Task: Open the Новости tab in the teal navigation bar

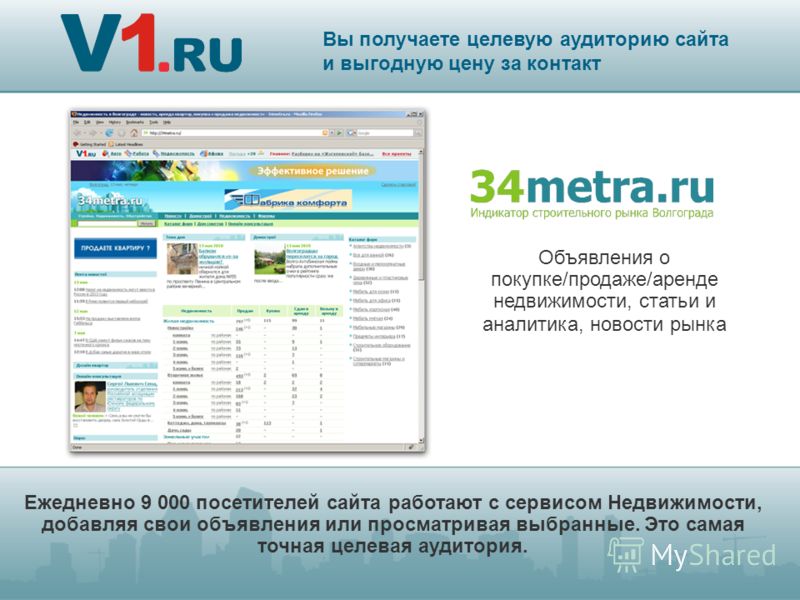Action: click(173, 216)
